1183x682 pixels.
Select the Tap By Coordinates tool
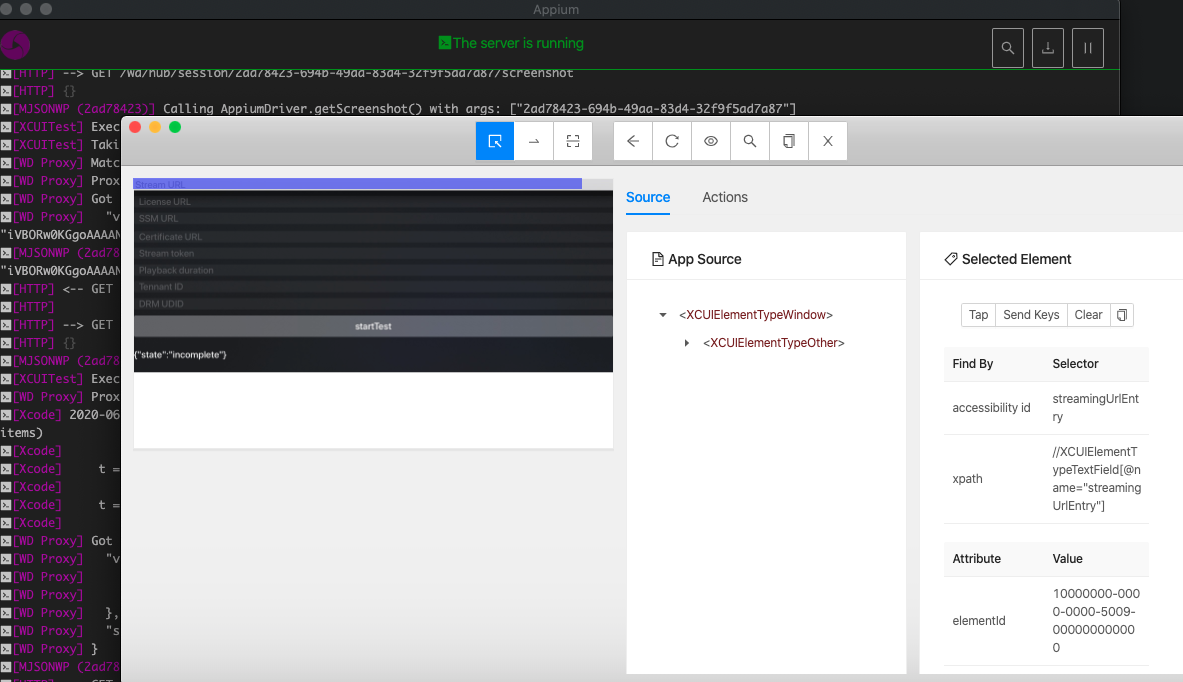(572, 141)
